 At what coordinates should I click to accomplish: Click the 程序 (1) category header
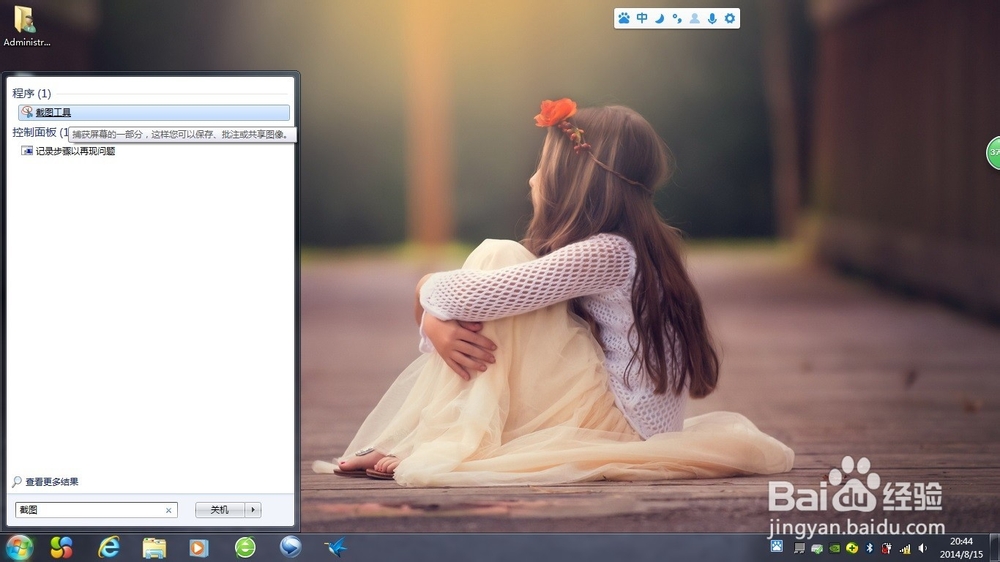pyautogui.click(x=31, y=93)
